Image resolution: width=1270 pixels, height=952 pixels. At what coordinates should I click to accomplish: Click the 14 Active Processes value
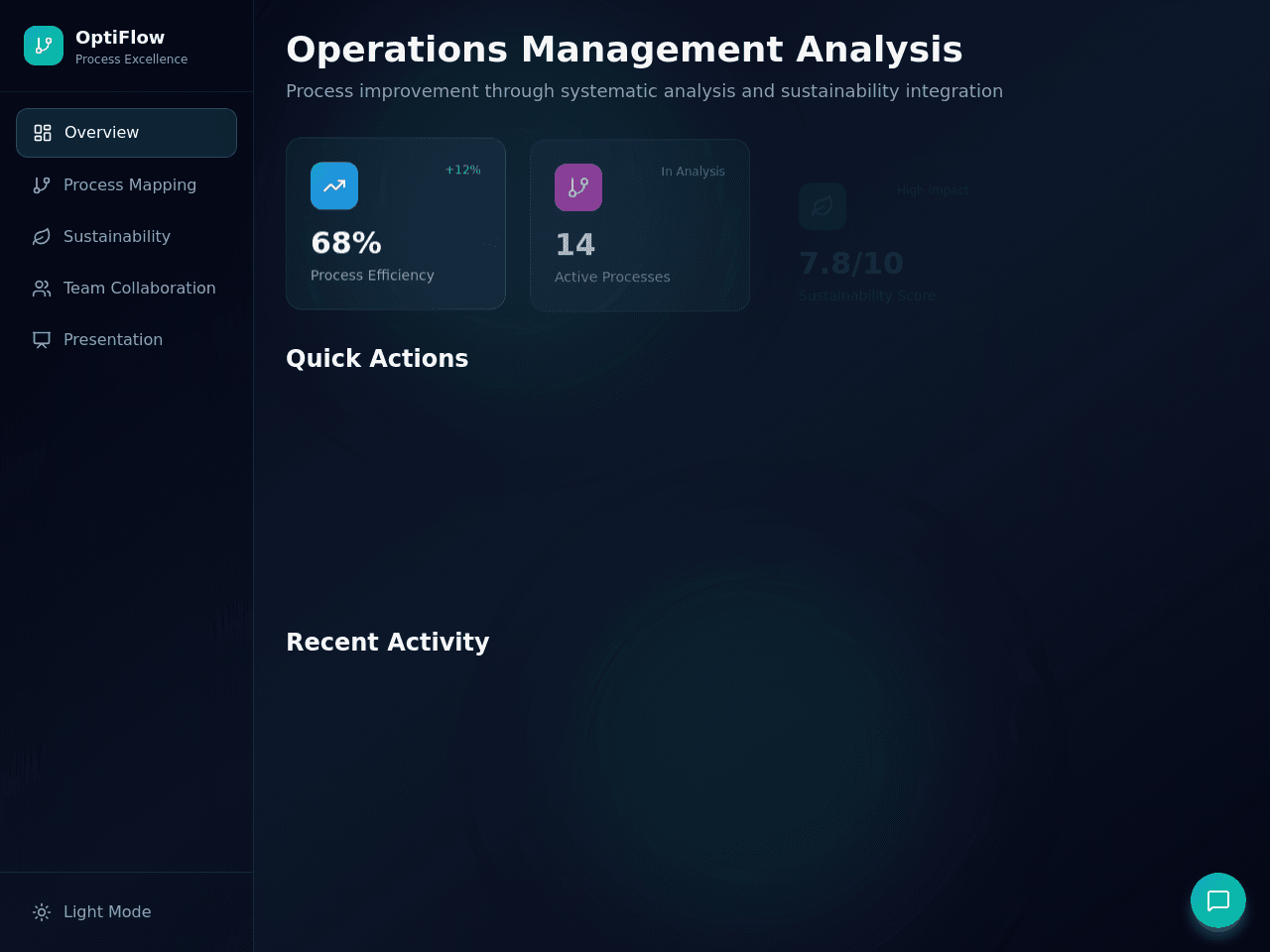pos(574,245)
